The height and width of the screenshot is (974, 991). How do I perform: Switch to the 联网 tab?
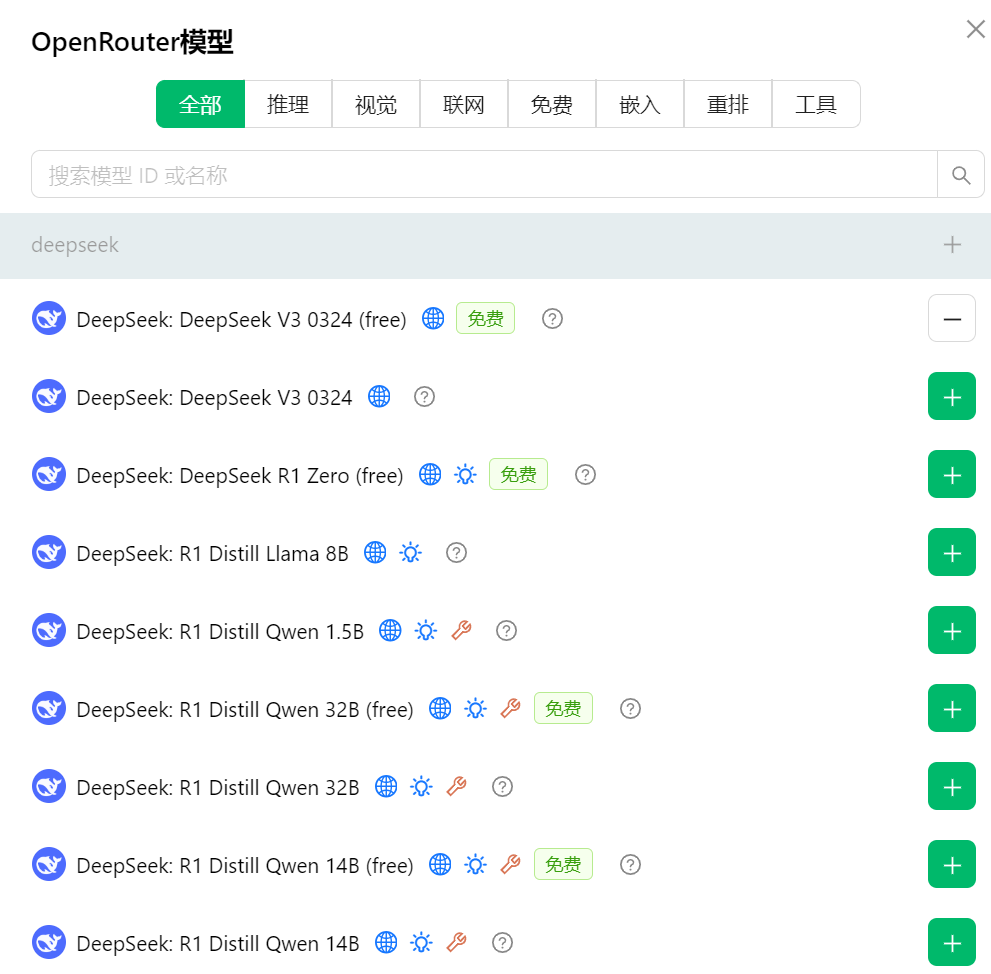coord(464,104)
